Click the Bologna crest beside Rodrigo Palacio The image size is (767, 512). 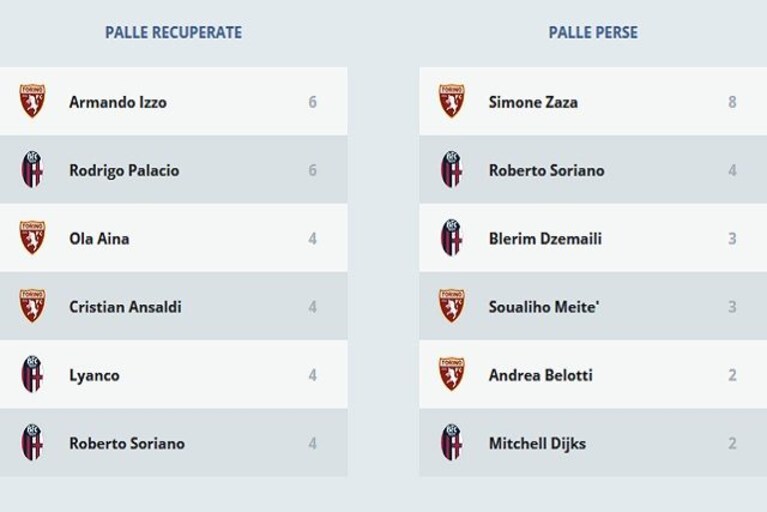32,170
